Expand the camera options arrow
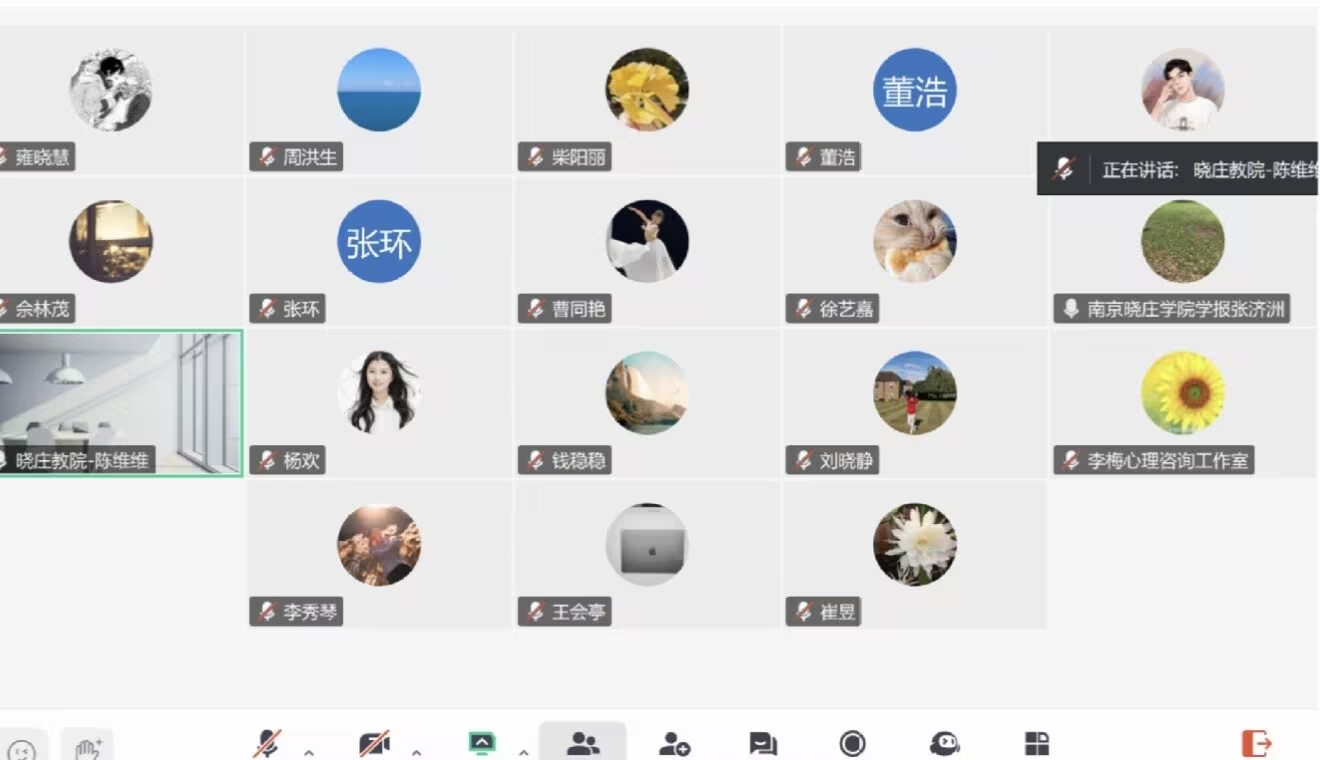 [416, 751]
